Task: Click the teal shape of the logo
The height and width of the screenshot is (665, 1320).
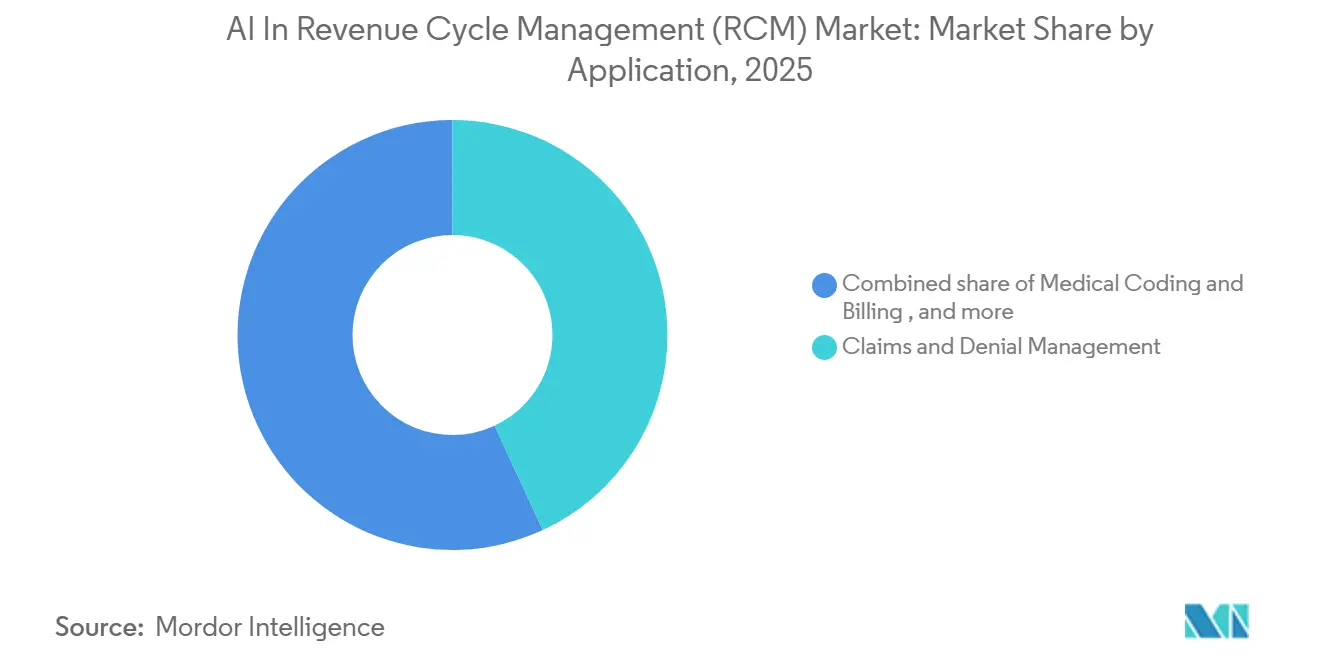Action: tap(1238, 621)
